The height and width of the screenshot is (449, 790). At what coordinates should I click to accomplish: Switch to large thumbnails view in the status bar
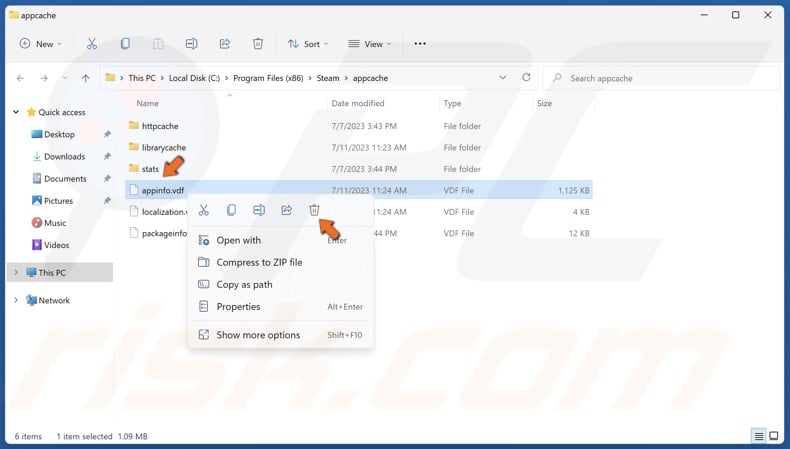(x=774, y=436)
